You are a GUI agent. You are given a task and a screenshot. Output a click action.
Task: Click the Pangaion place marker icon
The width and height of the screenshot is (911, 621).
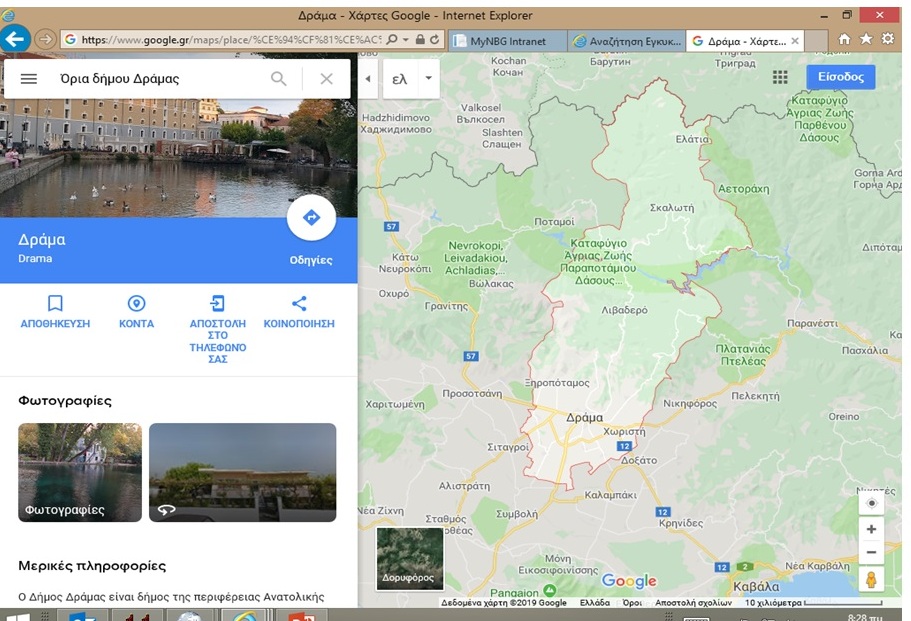549,590
